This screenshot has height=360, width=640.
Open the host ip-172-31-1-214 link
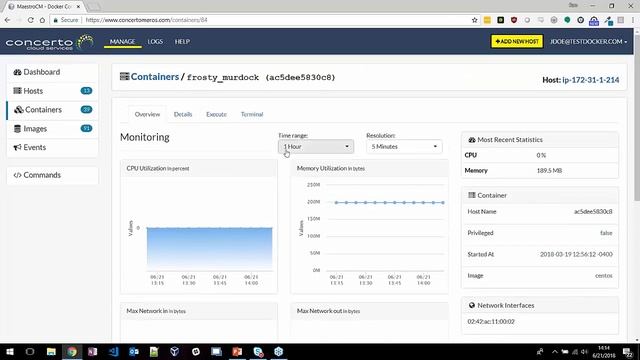click(x=591, y=80)
